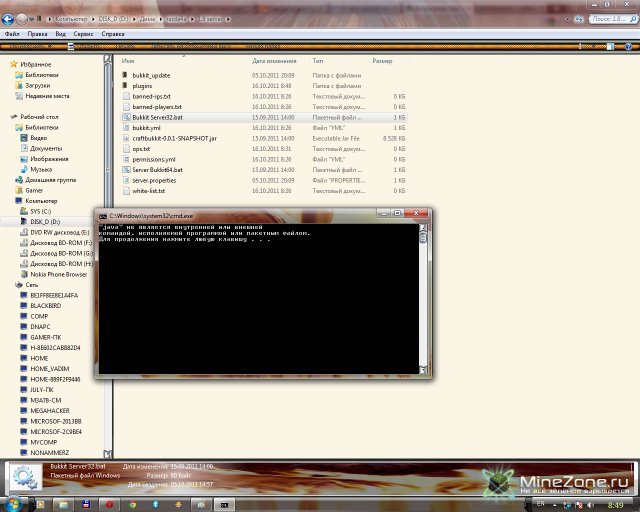Select the permissions.yml file
The image size is (640, 512).
[154, 159]
